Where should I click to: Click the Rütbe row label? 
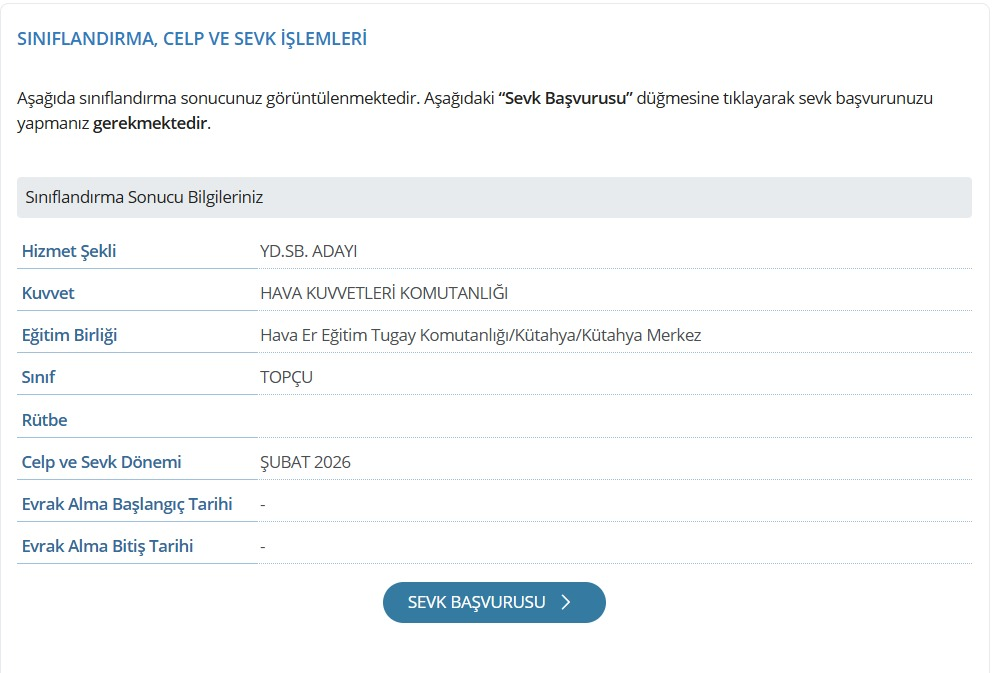[44, 420]
